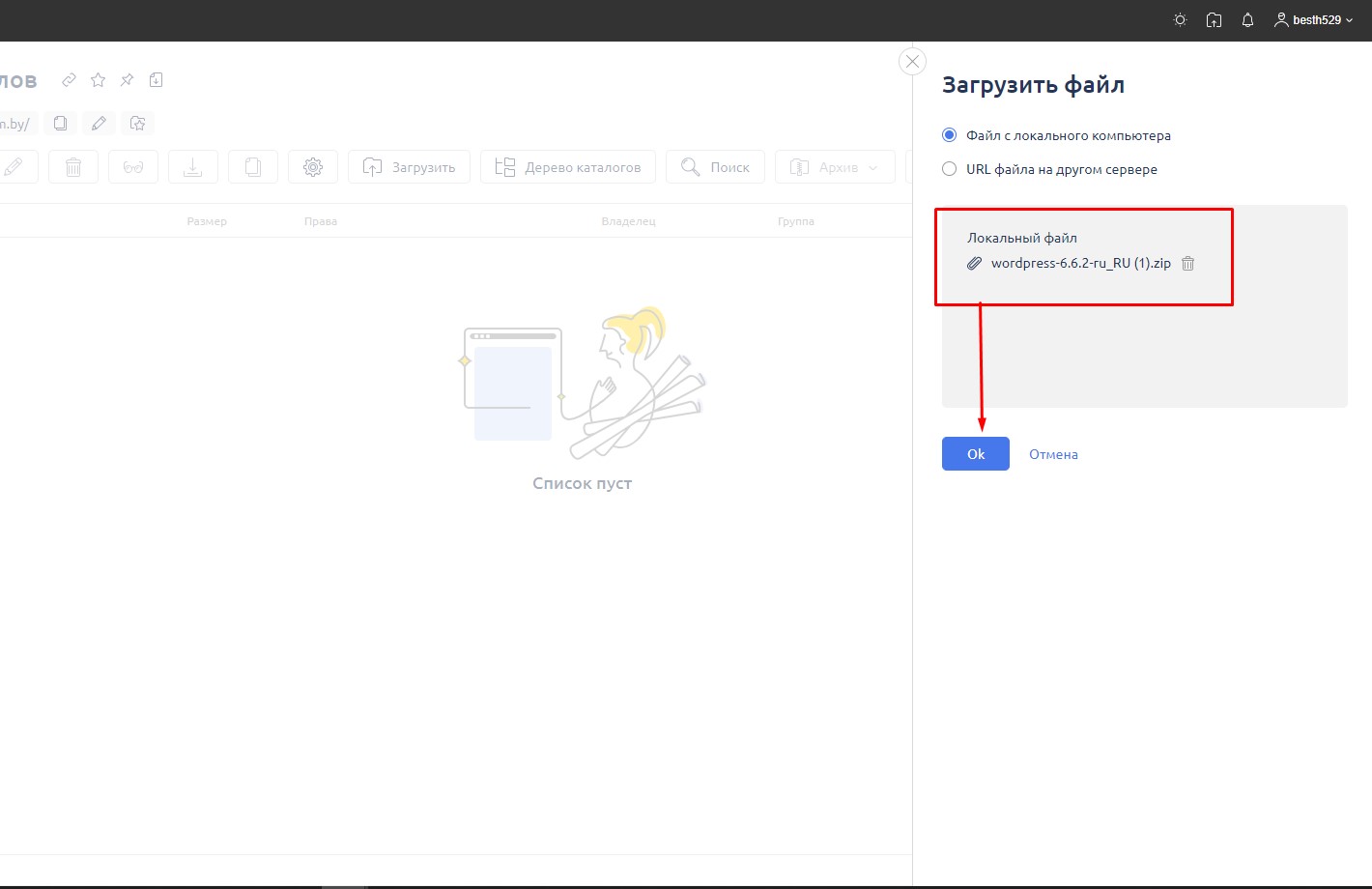This screenshot has height=889, width=1372.
Task: Click the pin icon near the title
Action: [127, 80]
